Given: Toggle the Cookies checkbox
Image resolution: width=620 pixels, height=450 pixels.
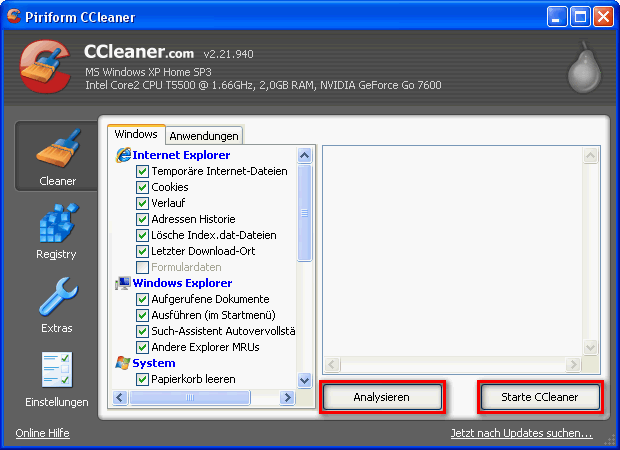Looking at the screenshot, I should coord(142,187).
